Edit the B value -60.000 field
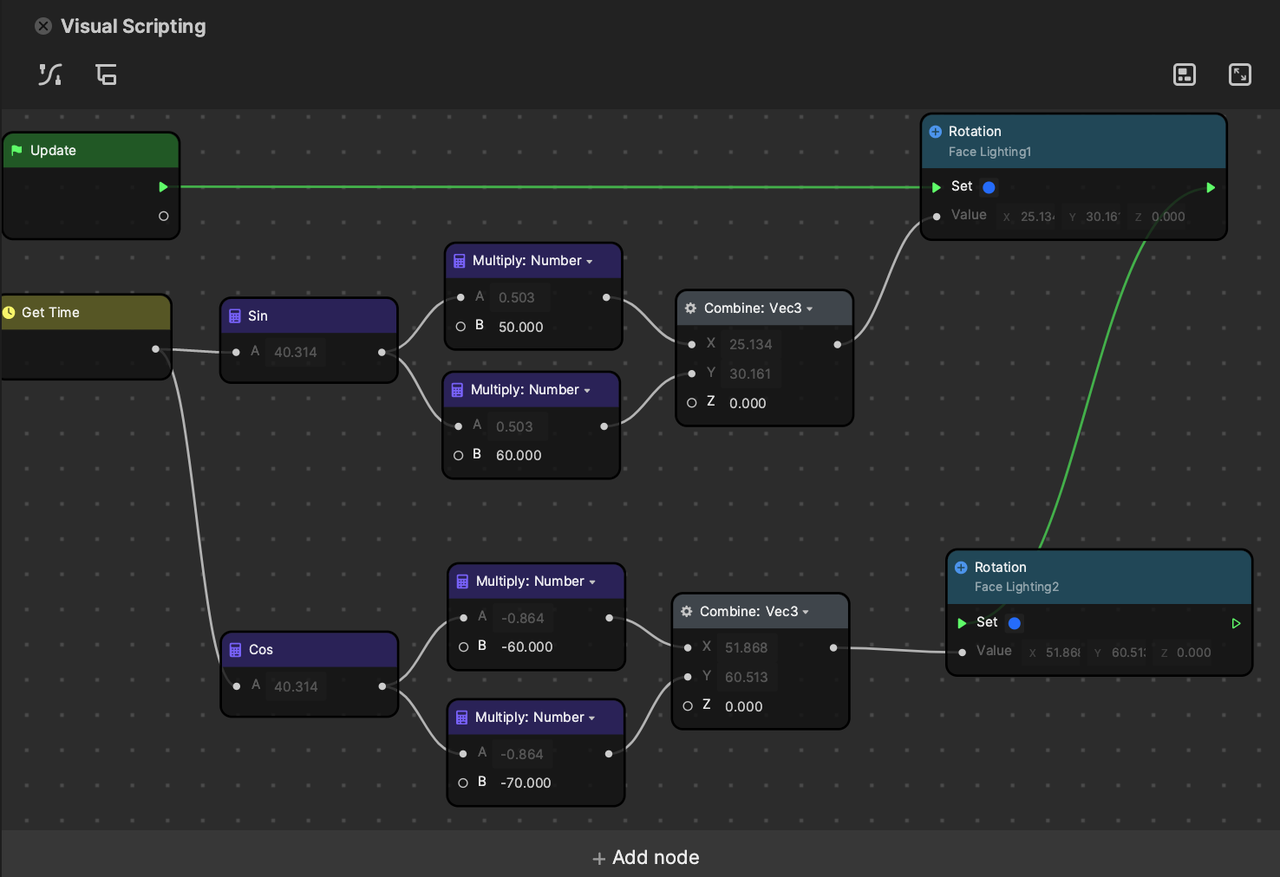1280x877 pixels. pos(527,647)
